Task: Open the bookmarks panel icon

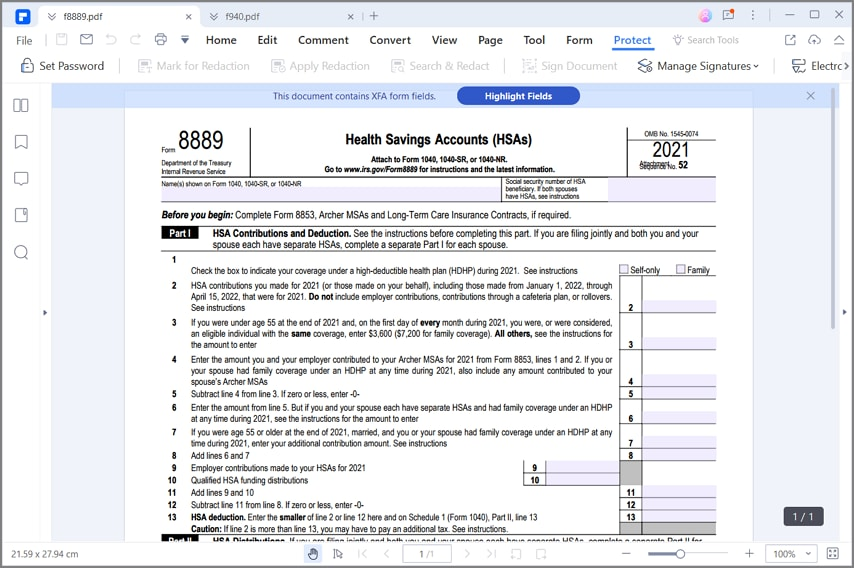Action: coord(21,142)
